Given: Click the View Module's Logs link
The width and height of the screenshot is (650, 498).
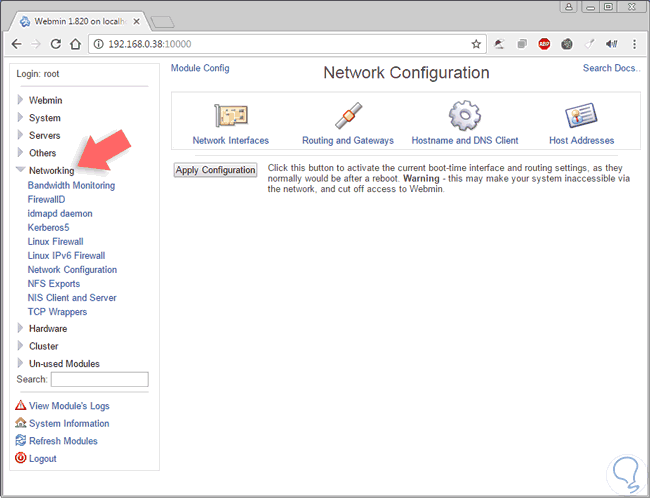Looking at the screenshot, I should [x=69, y=406].
